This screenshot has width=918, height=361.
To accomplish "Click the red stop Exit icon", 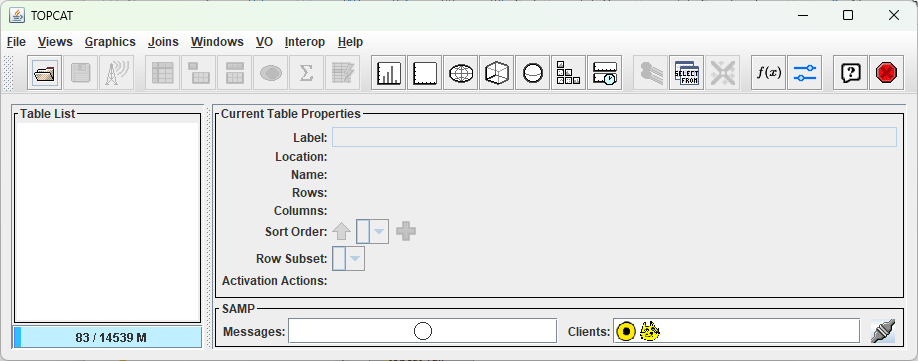I will coord(886,73).
